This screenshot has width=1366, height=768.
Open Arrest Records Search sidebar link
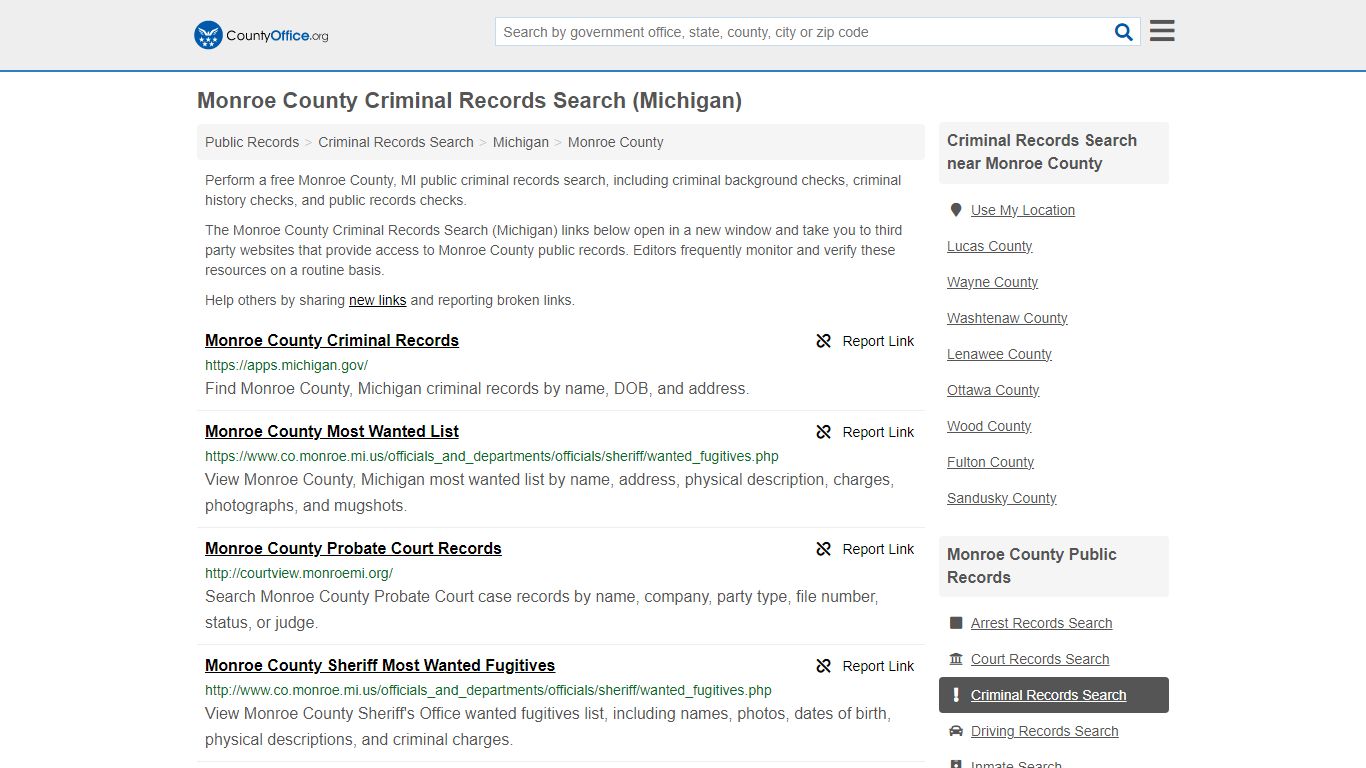[x=1042, y=623]
